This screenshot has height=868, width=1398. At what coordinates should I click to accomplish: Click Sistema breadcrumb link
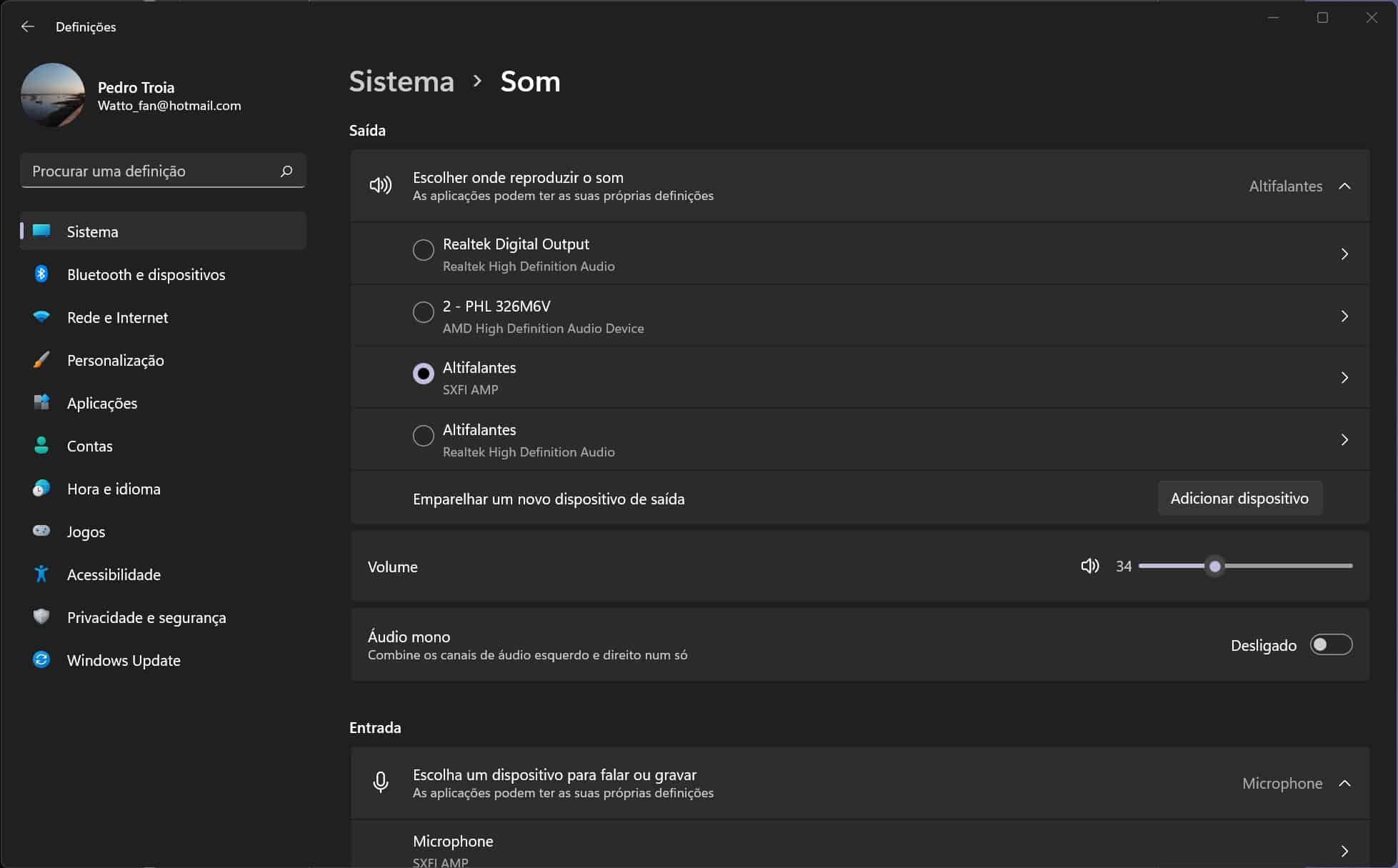click(401, 81)
